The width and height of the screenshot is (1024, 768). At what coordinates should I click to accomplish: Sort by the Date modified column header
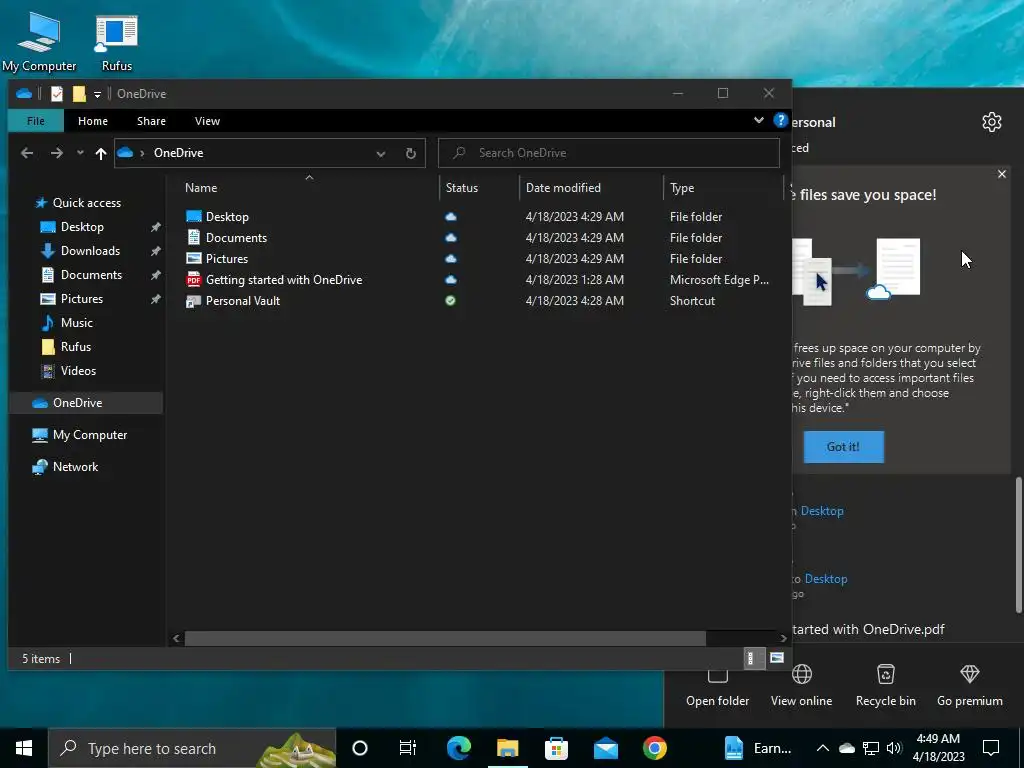pyautogui.click(x=591, y=187)
